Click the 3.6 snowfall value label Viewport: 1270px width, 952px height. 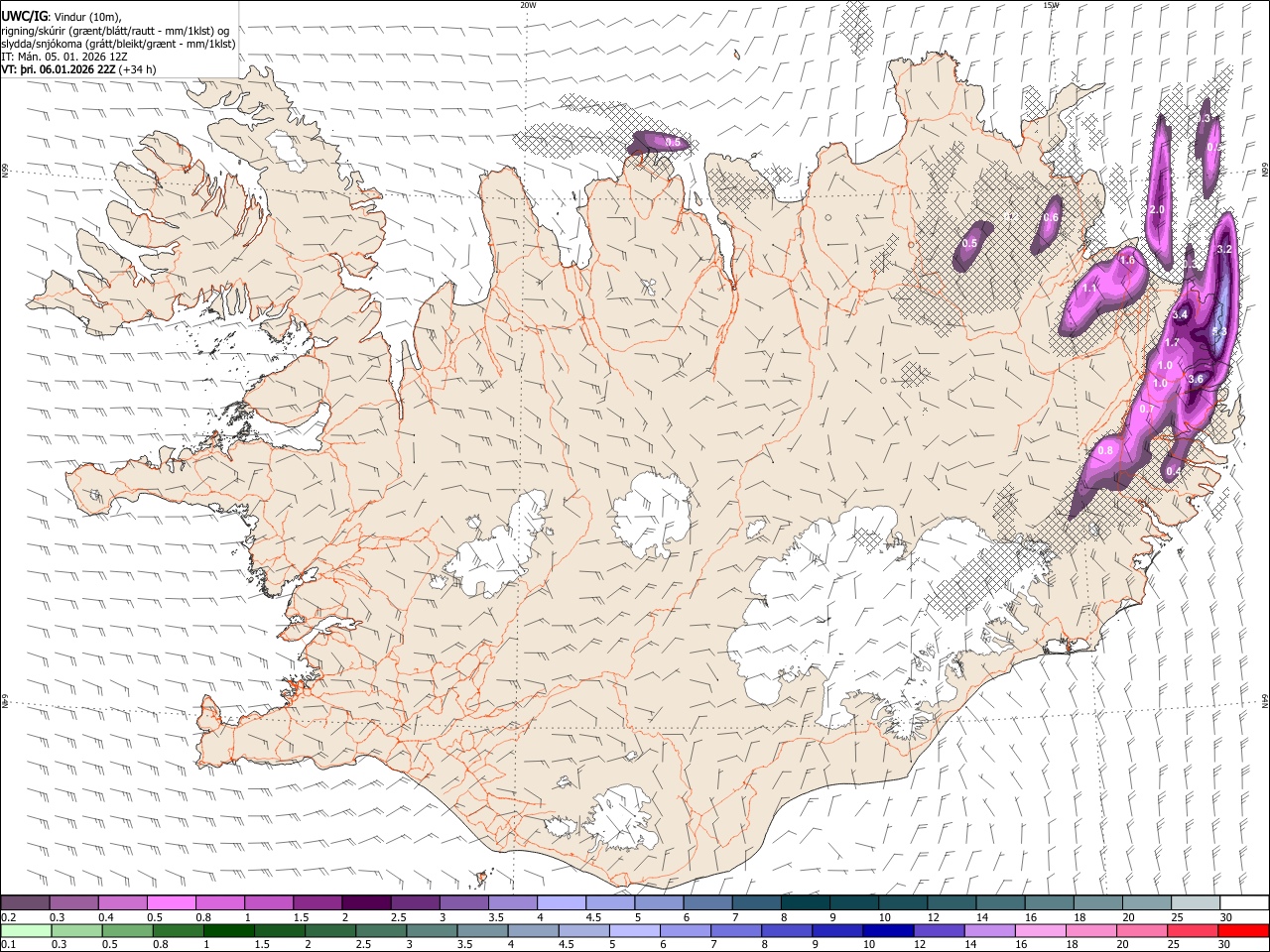[x=1196, y=379]
